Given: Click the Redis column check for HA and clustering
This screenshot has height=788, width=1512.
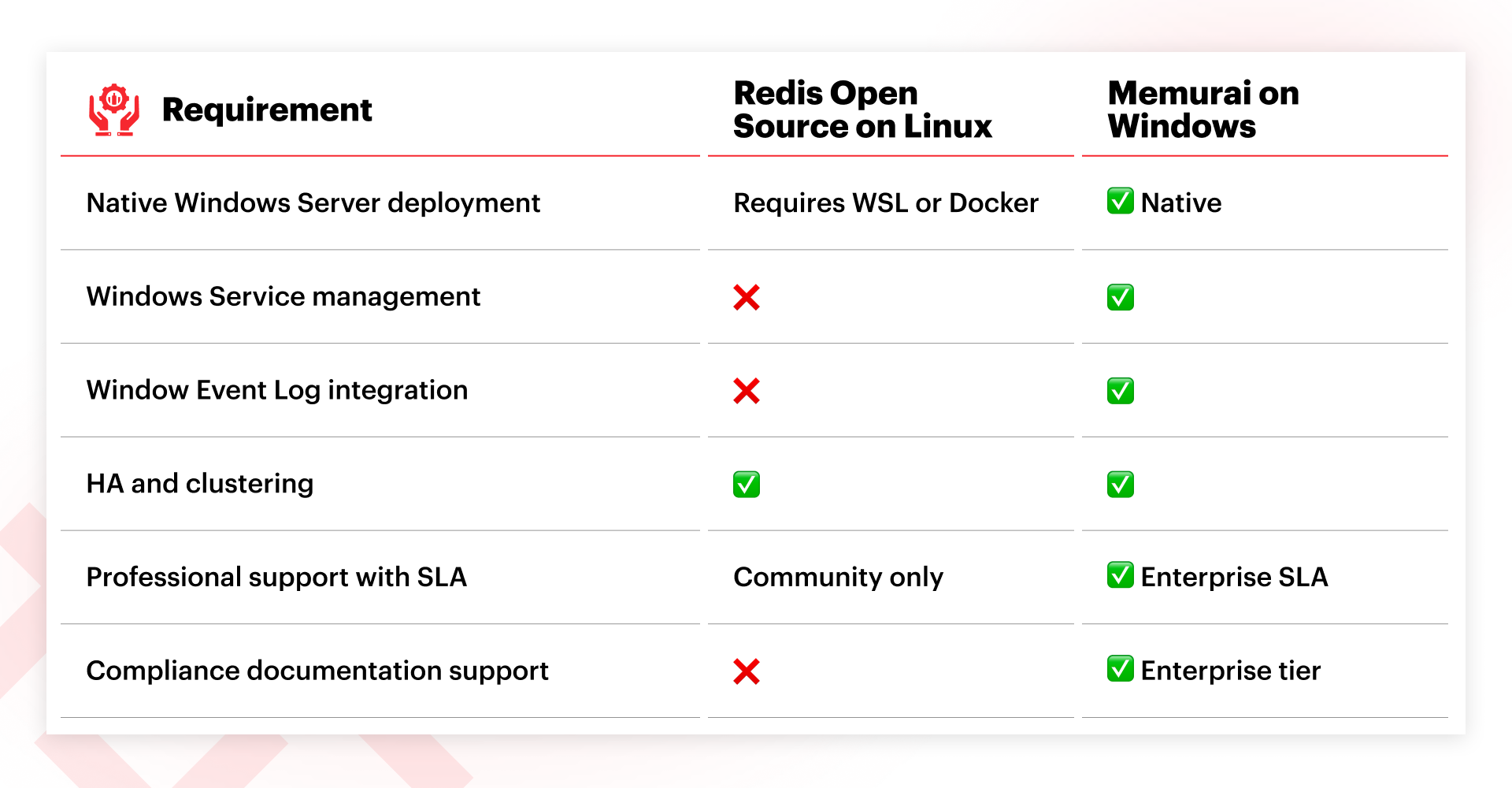Looking at the screenshot, I should click(x=747, y=485).
